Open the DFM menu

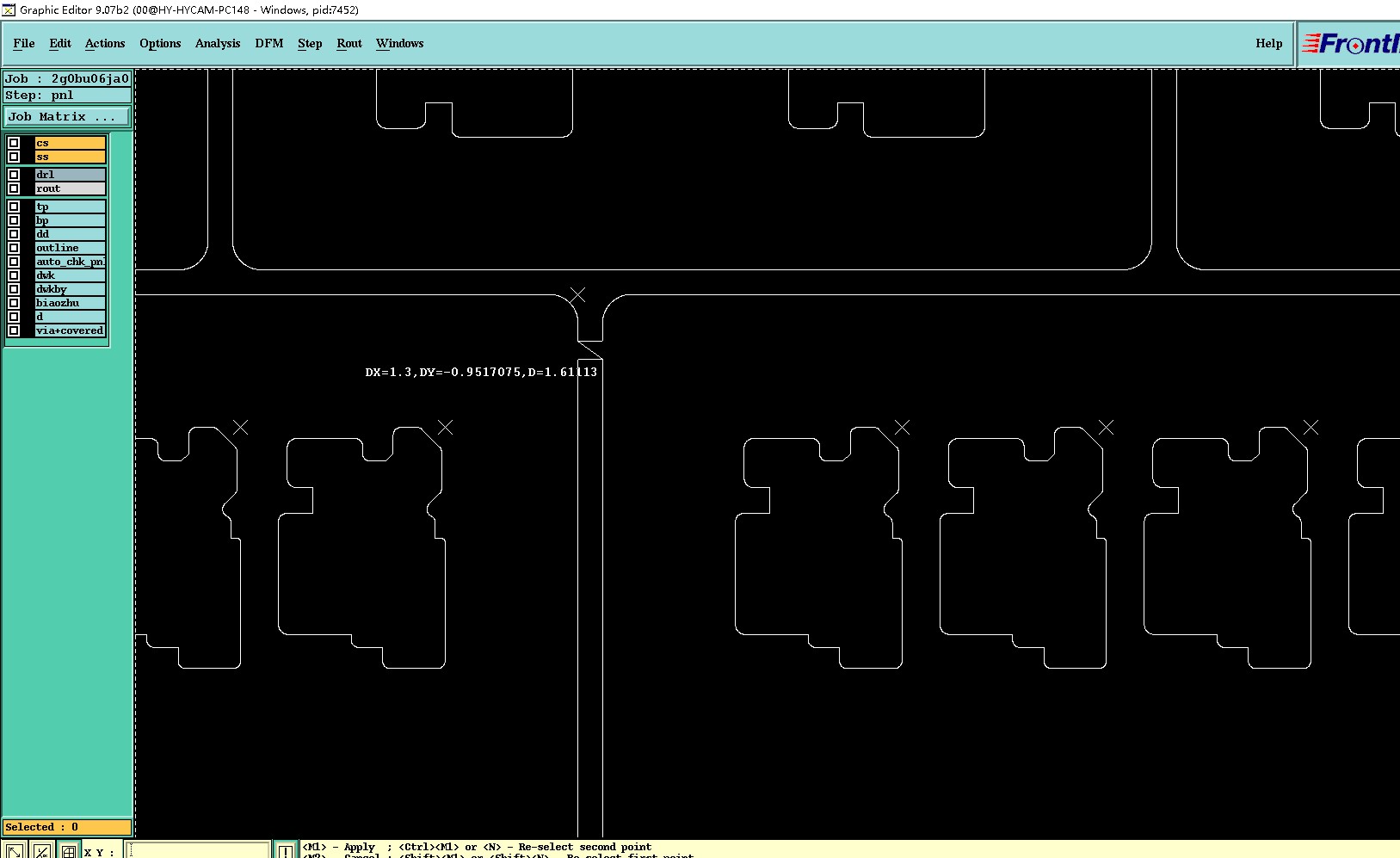(x=269, y=43)
